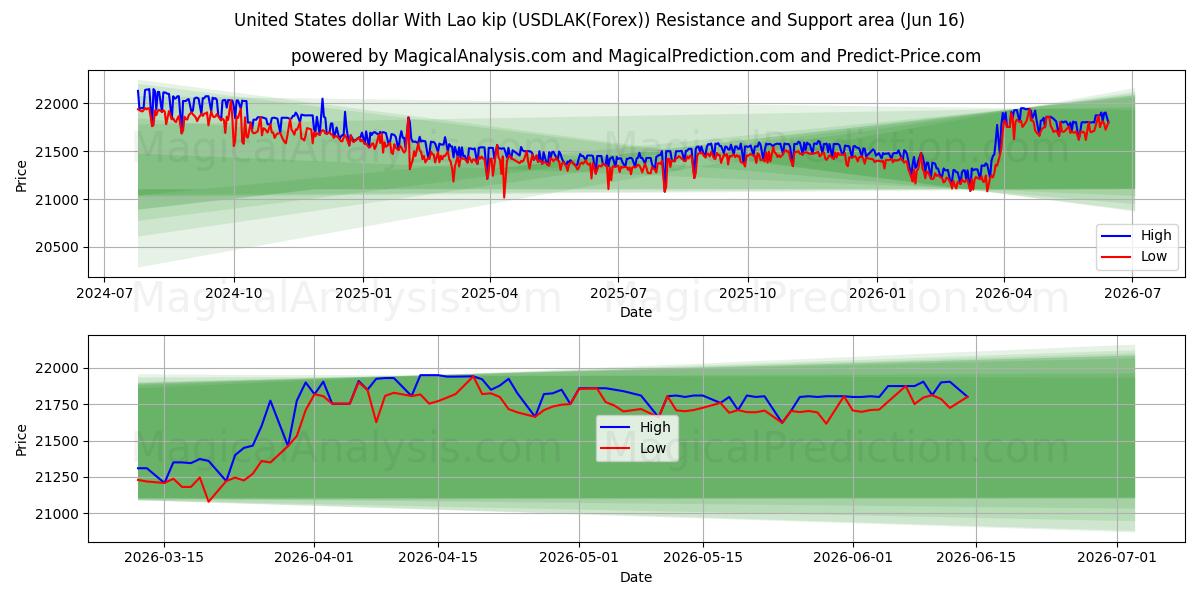Image resolution: width=1200 pixels, height=600 pixels.
Task: Click the '2024-10' tick label
Action: pos(234,294)
